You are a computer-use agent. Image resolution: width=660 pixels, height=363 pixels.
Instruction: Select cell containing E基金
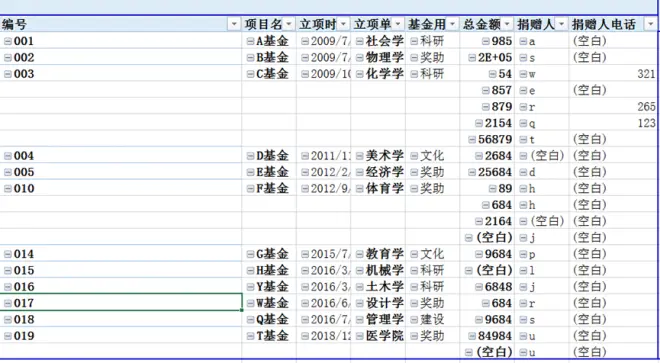click(269, 172)
